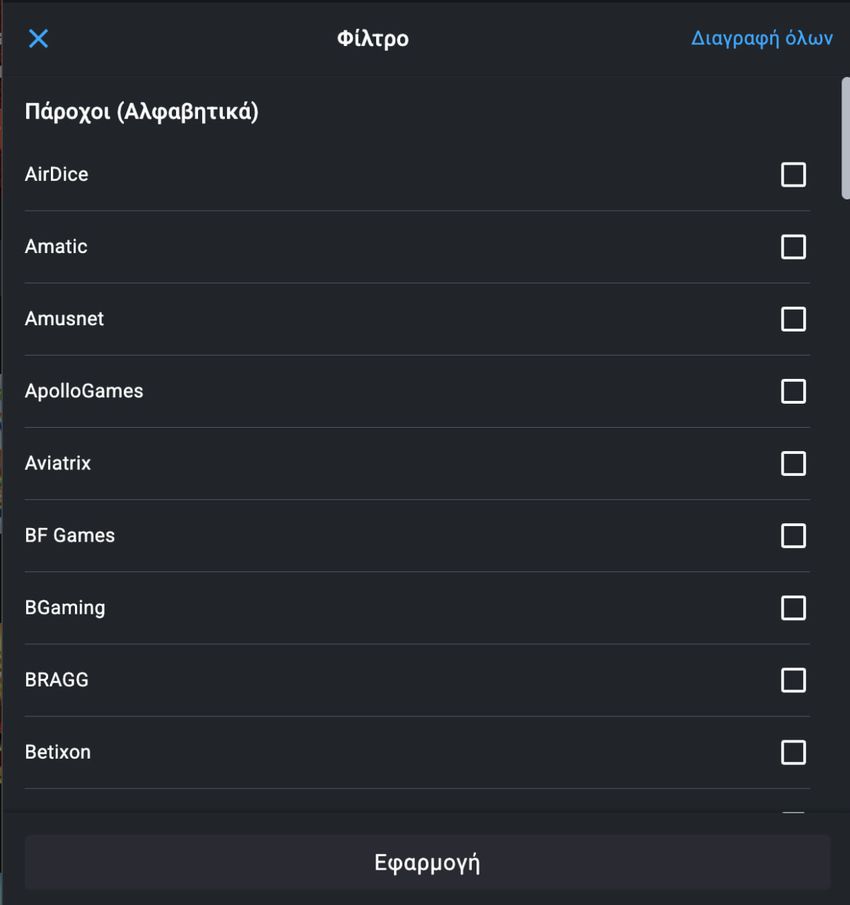The width and height of the screenshot is (850, 905).
Task: Apply filters with the Εφαρμογή button
Action: [x=427, y=862]
